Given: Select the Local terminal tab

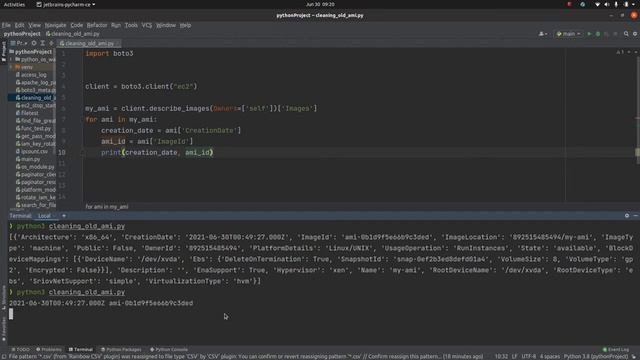Looking at the screenshot, I should pyautogui.click(x=44, y=216).
